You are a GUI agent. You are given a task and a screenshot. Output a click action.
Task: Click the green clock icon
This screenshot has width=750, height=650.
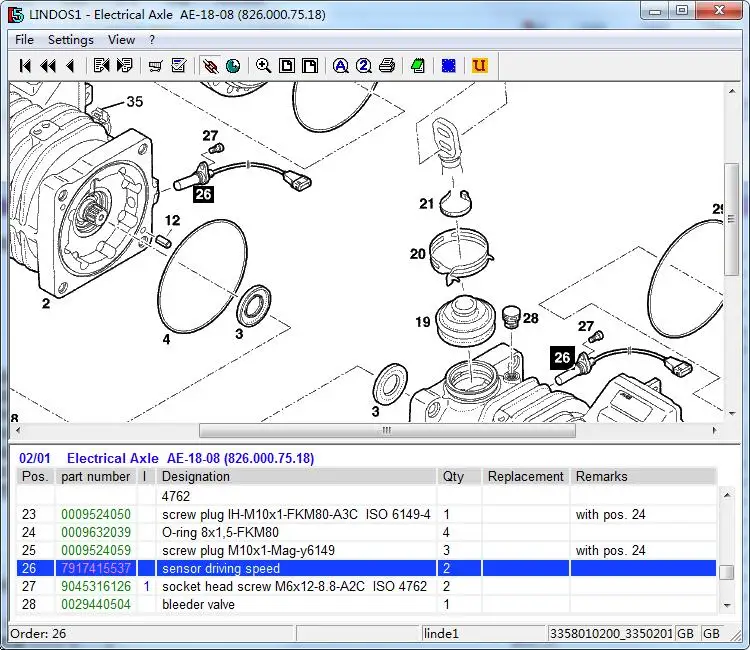(233, 66)
